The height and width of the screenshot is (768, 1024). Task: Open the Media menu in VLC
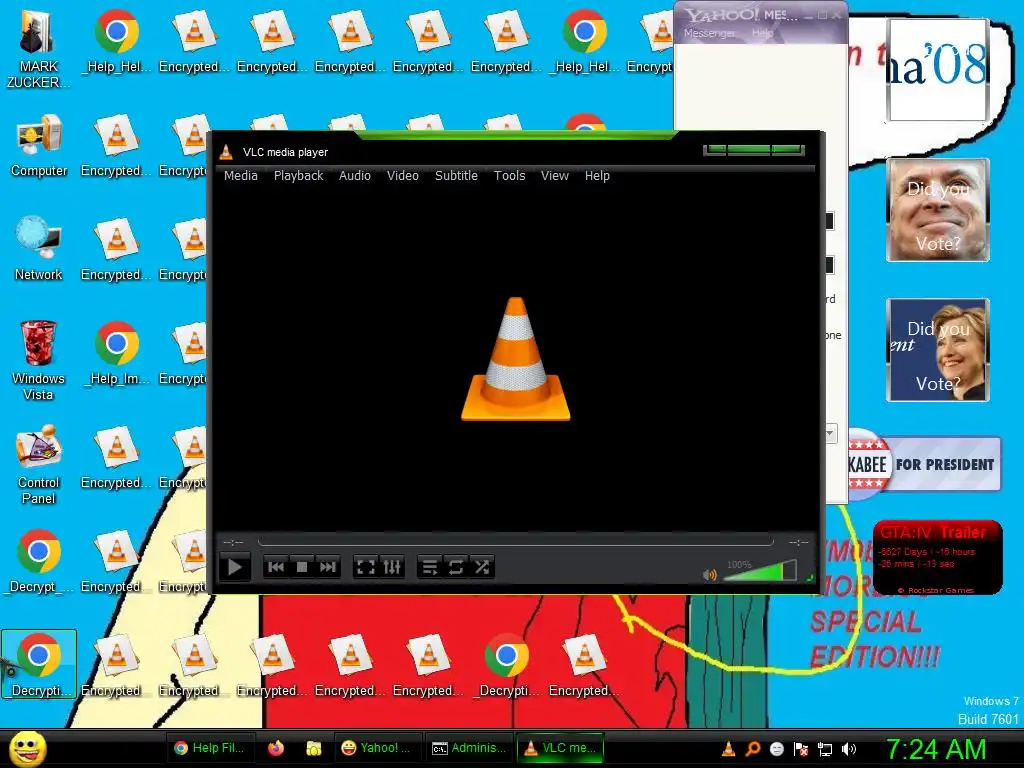240,176
